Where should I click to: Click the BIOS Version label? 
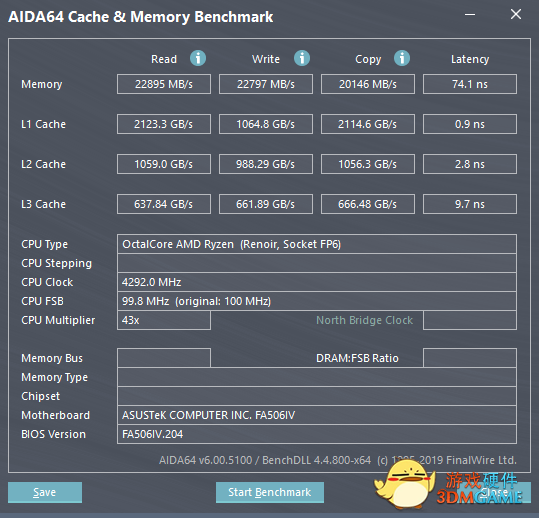click(53, 434)
